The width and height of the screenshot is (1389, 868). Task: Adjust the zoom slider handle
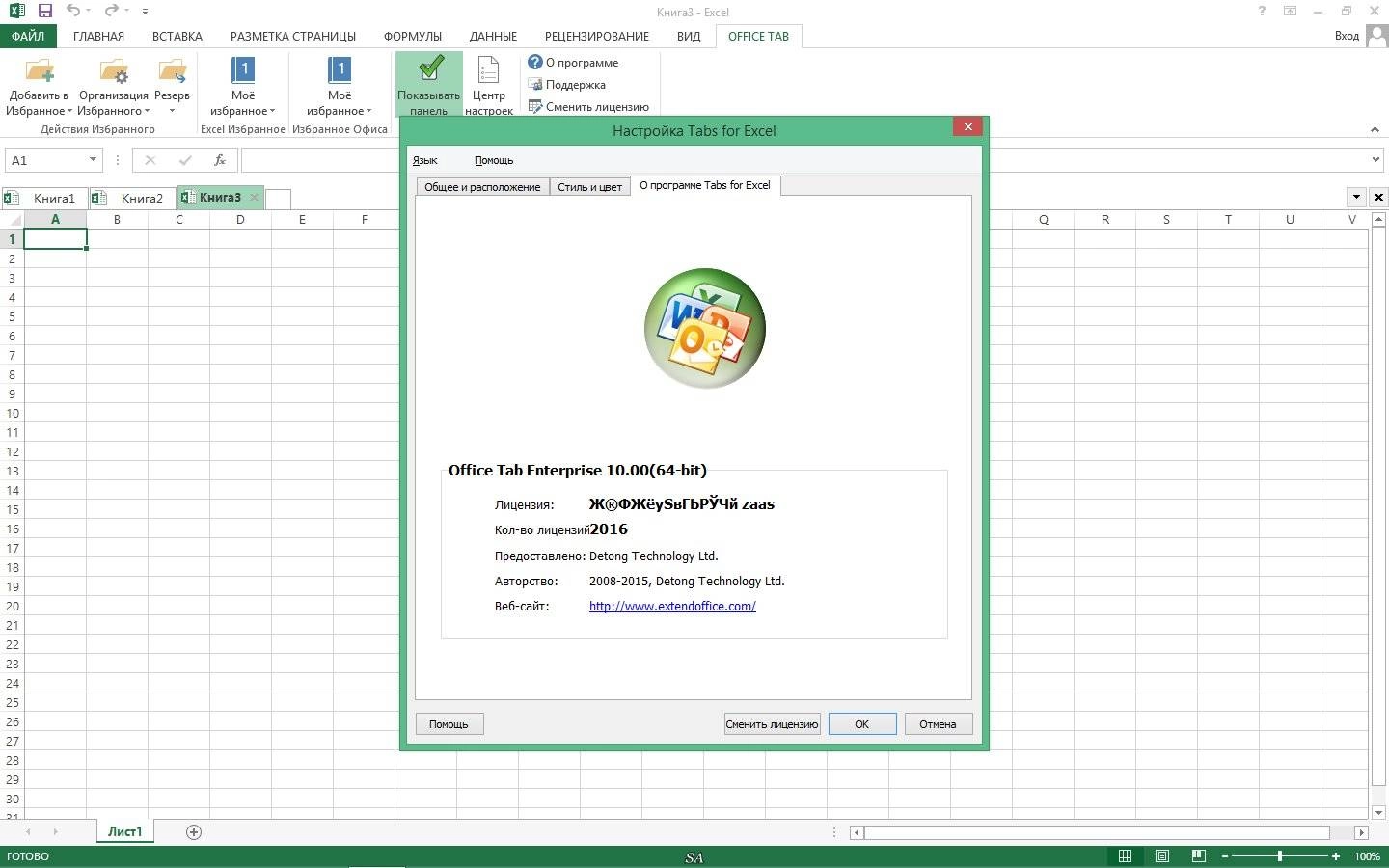point(1280,856)
